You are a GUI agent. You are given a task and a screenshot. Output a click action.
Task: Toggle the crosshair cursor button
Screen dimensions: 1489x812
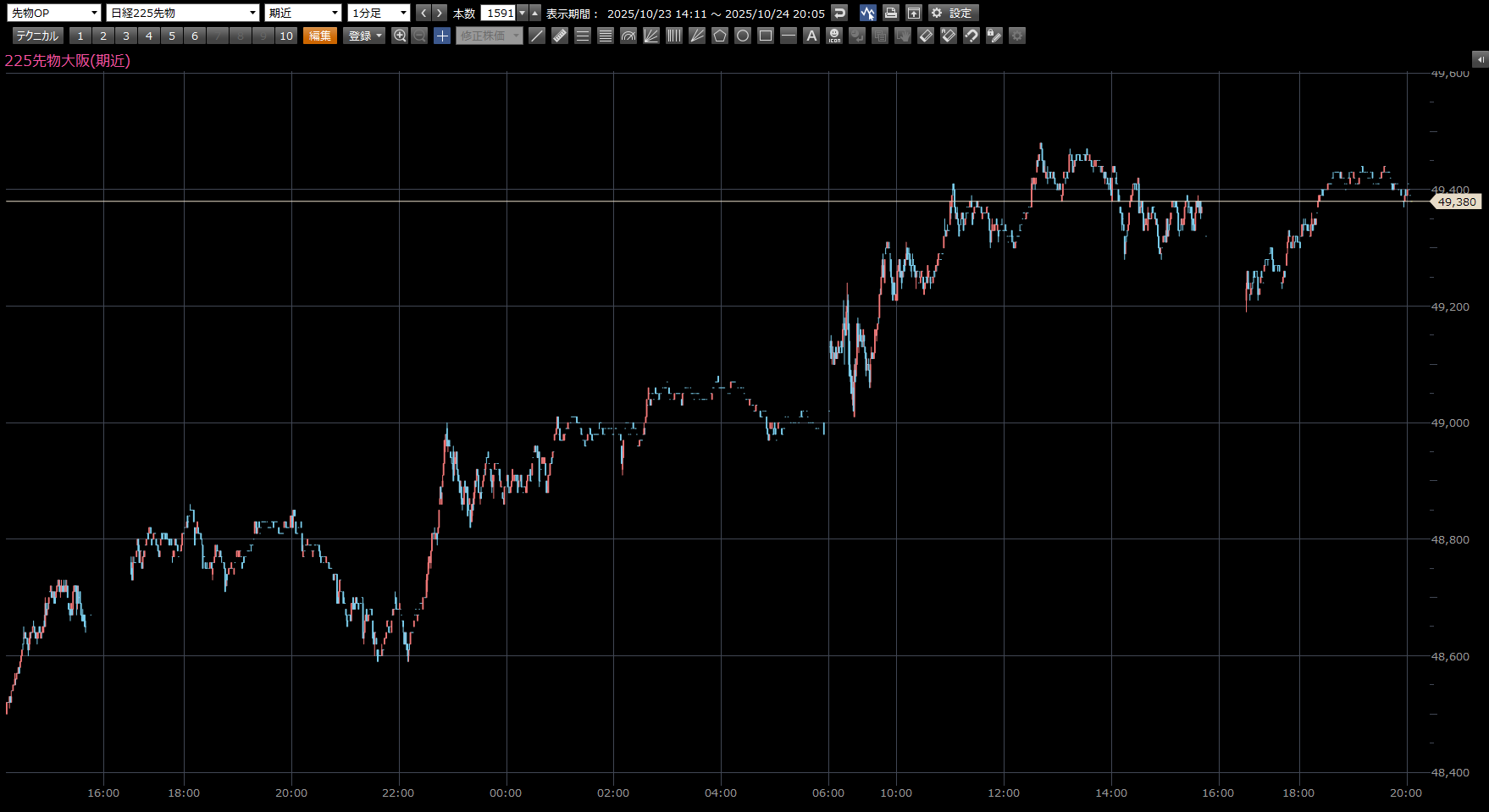pos(442,36)
